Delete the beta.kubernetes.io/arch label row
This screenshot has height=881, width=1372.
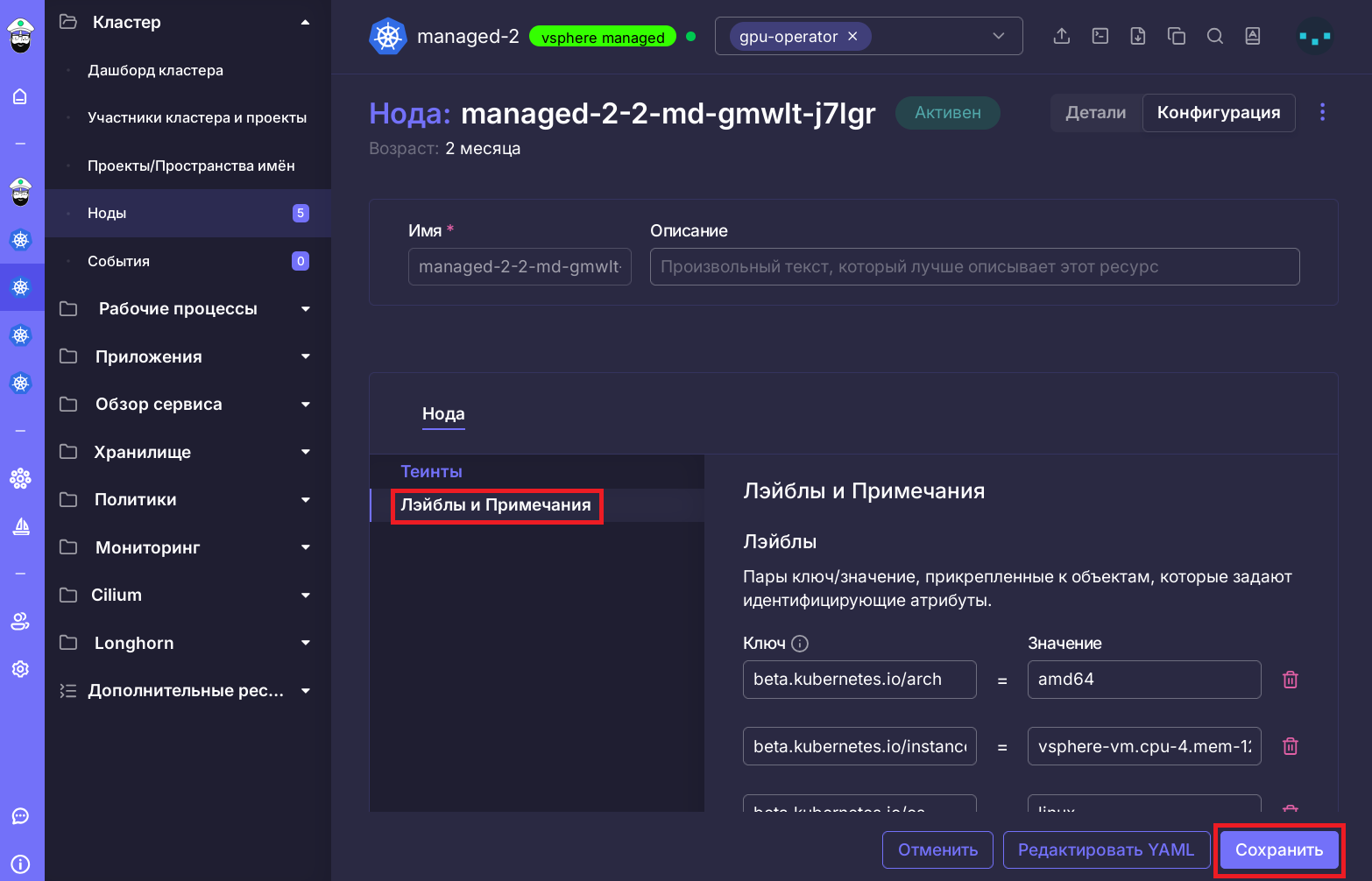[x=1291, y=680]
